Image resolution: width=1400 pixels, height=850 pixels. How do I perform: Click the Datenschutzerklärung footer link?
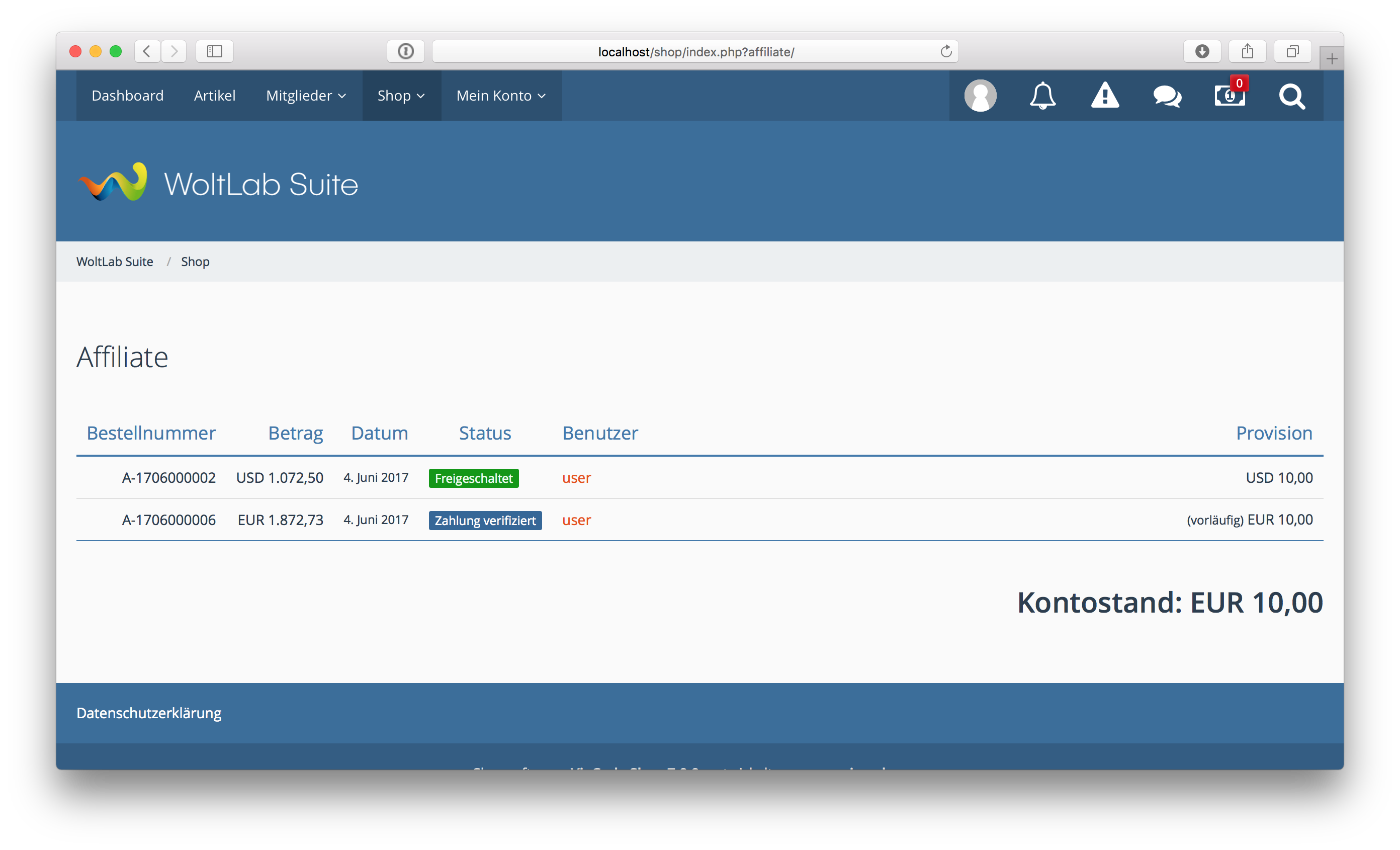click(x=149, y=713)
